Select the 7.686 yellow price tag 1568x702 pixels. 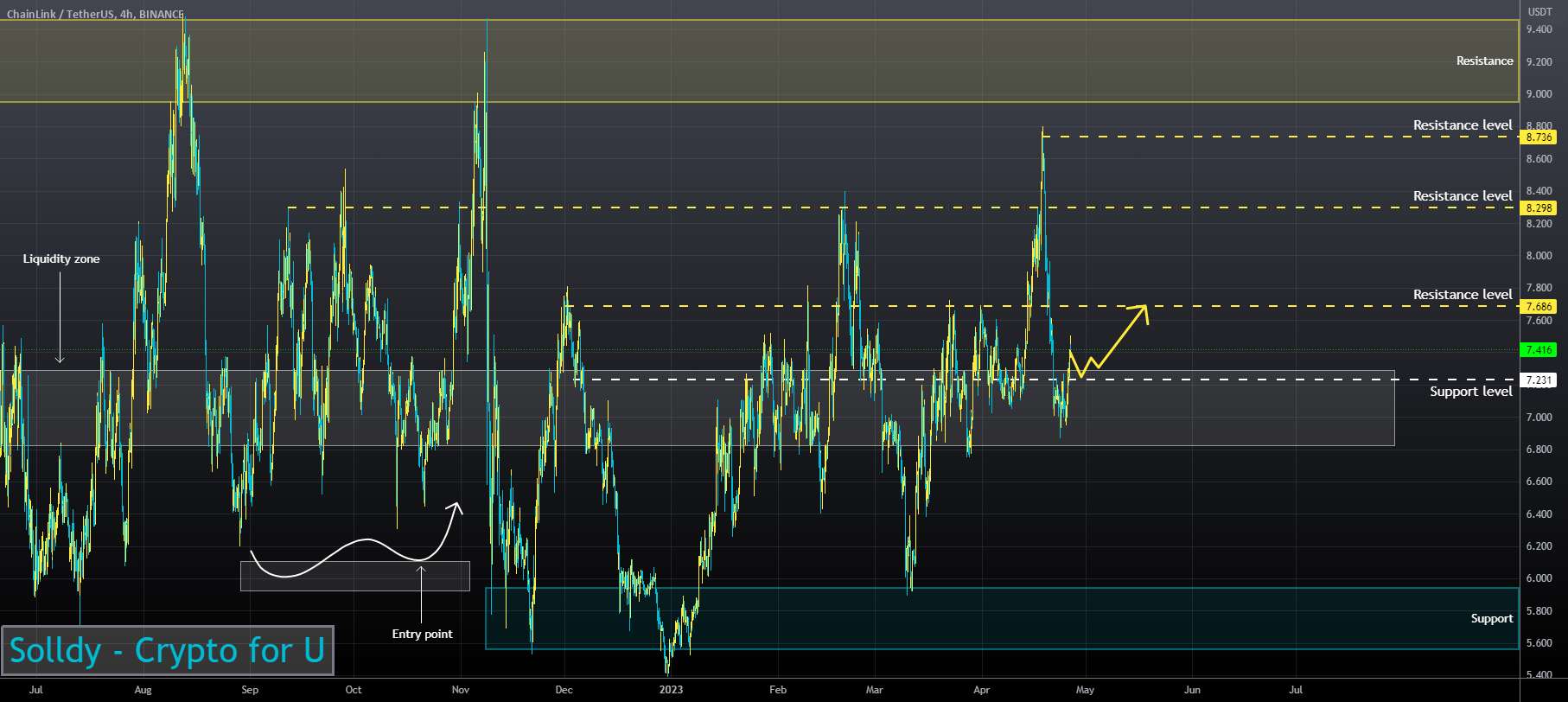[x=1539, y=307]
